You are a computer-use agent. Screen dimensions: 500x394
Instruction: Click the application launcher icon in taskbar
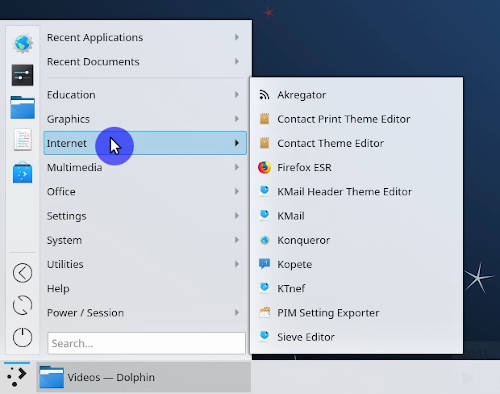coord(17,377)
